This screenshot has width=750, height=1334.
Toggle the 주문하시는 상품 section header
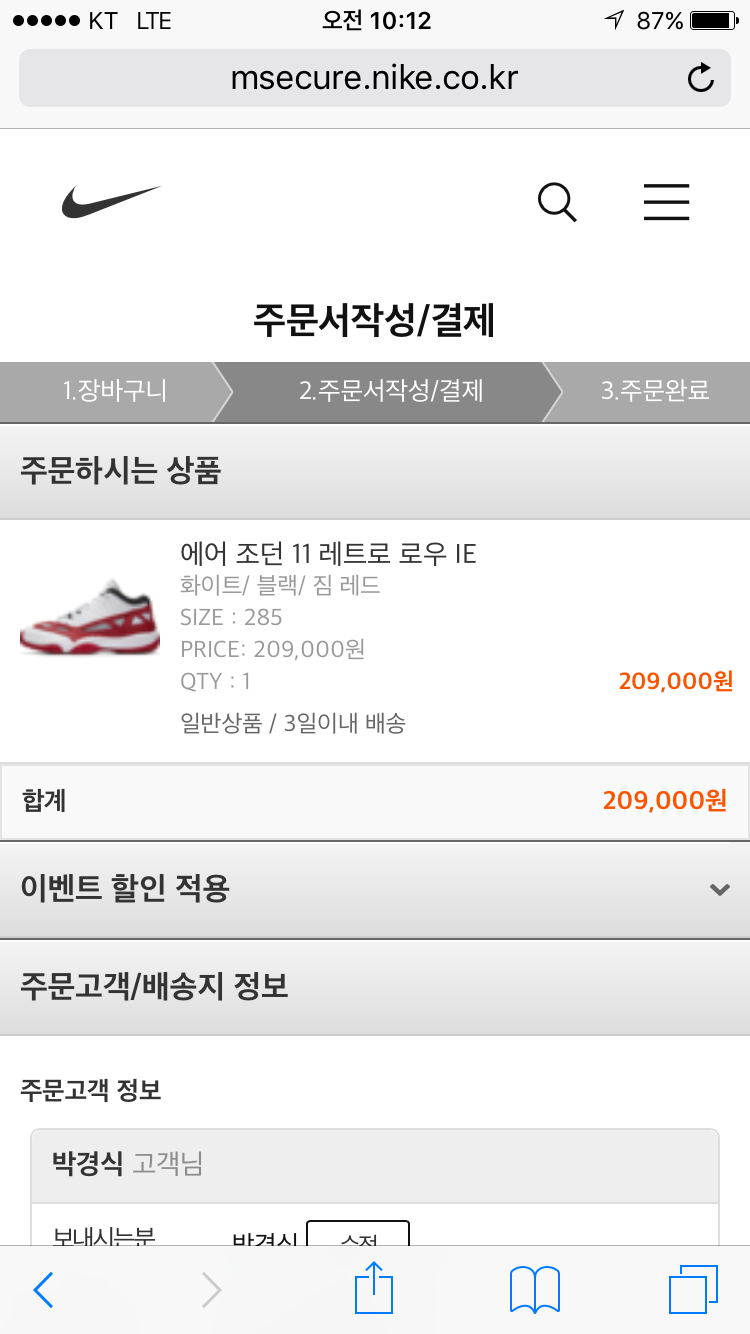point(375,471)
